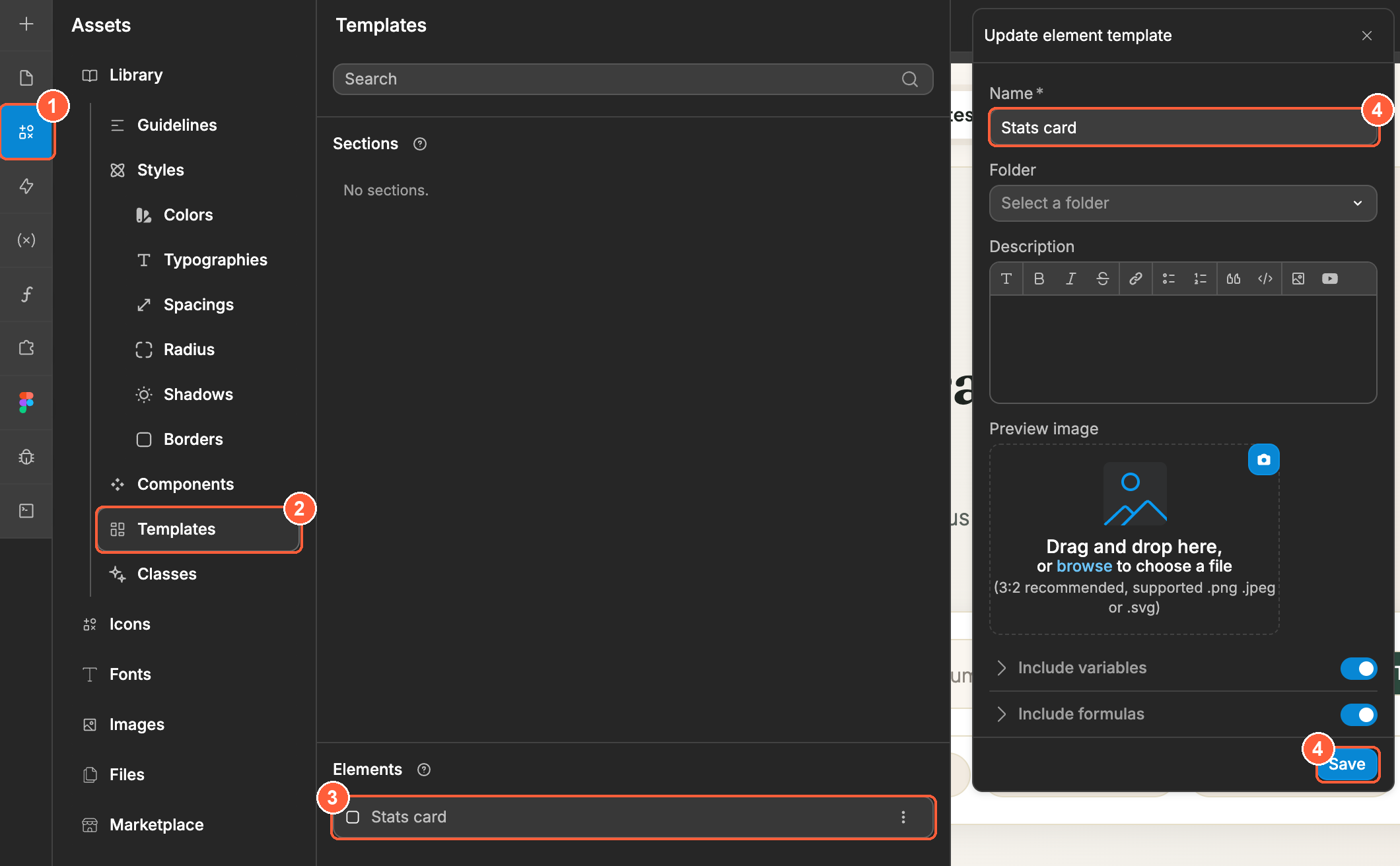Click the camera screenshot button on preview image

pos(1264,459)
